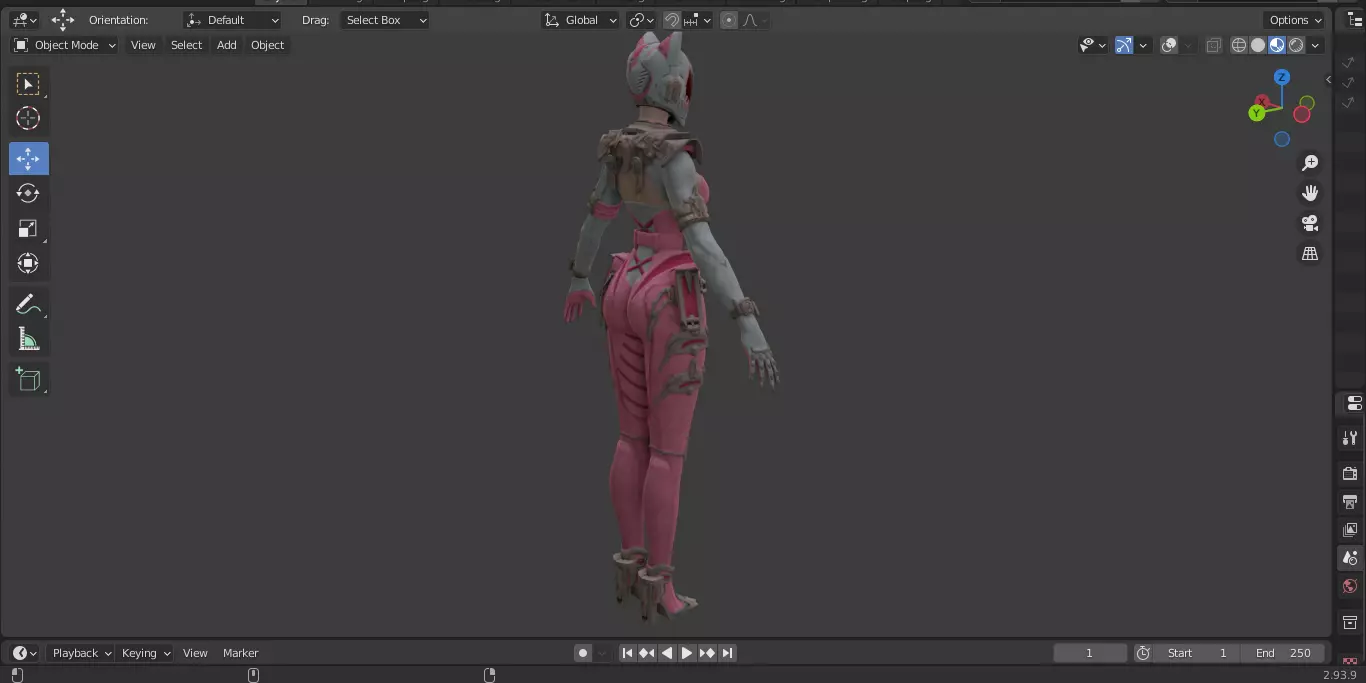The width and height of the screenshot is (1366, 683).
Task: Open the View menu in viewport header
Action: click(x=143, y=45)
